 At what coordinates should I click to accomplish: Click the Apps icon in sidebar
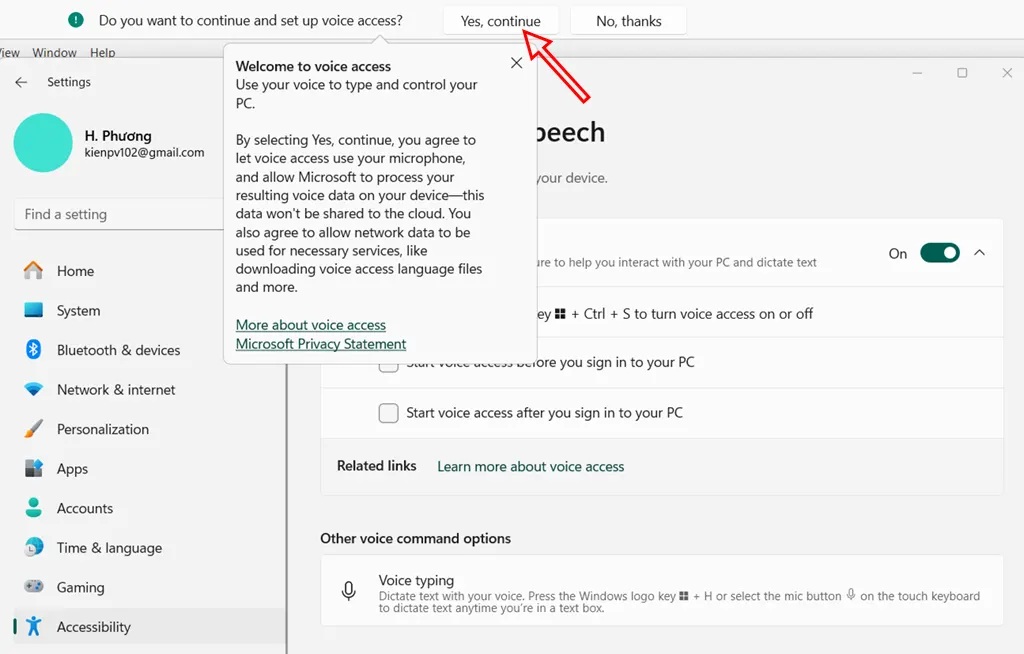34,469
